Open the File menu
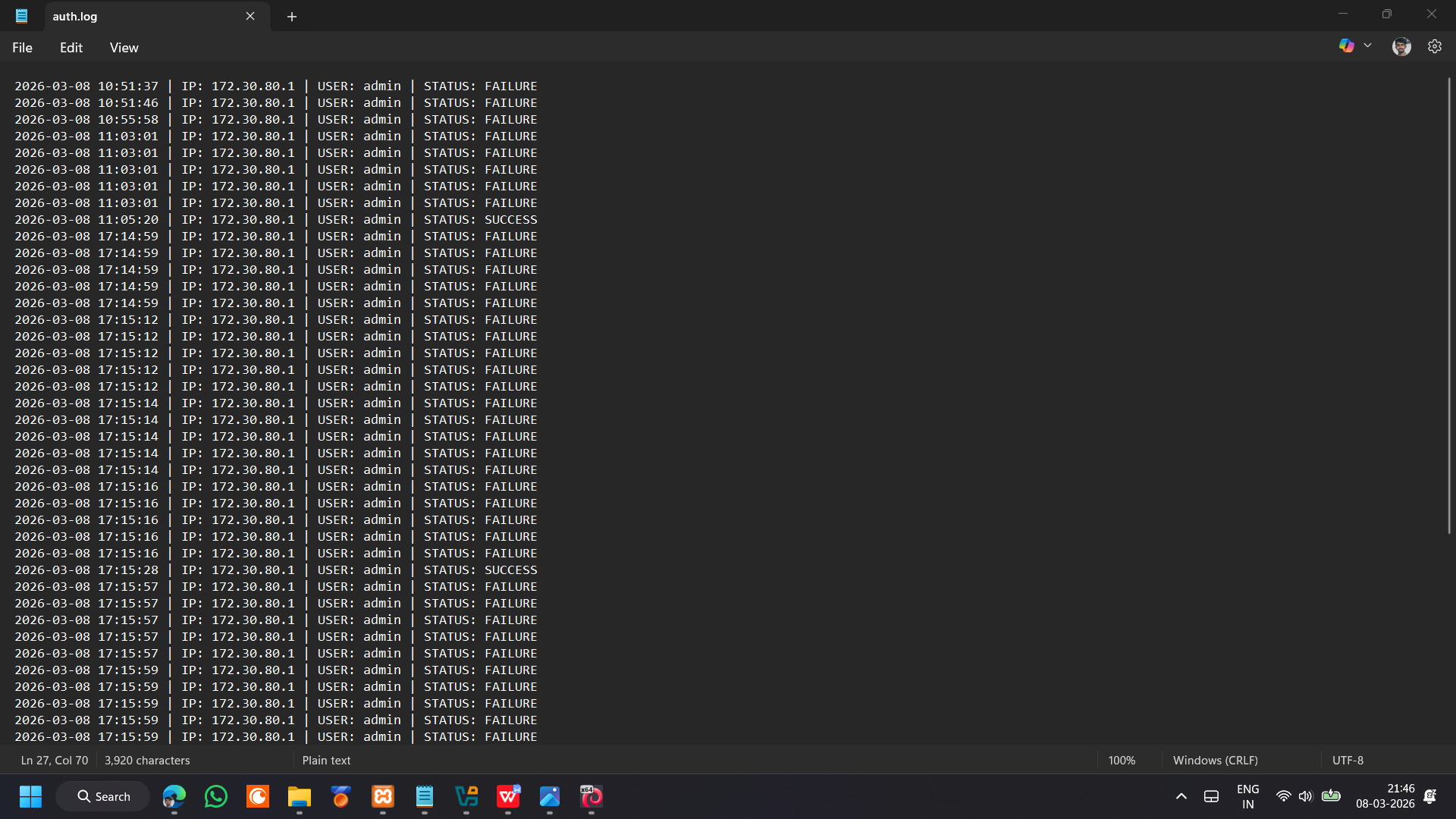This screenshot has height=819, width=1456. click(22, 47)
